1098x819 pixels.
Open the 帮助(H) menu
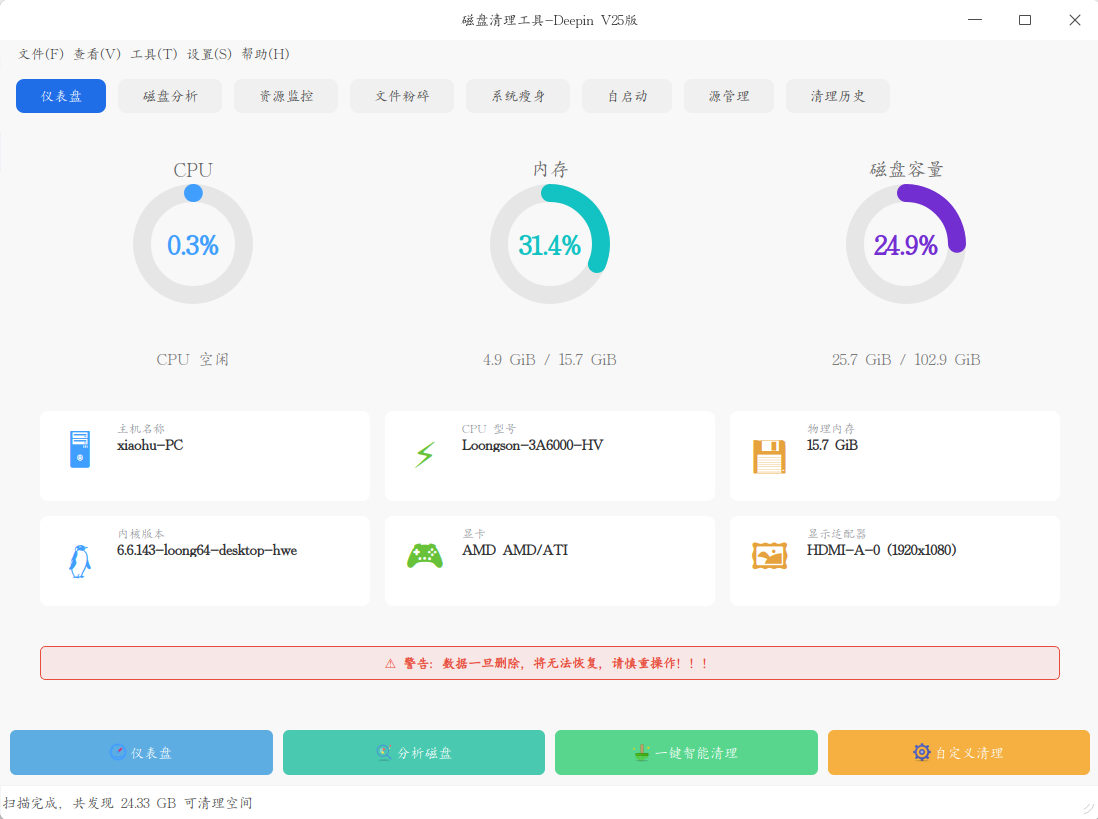[265, 54]
